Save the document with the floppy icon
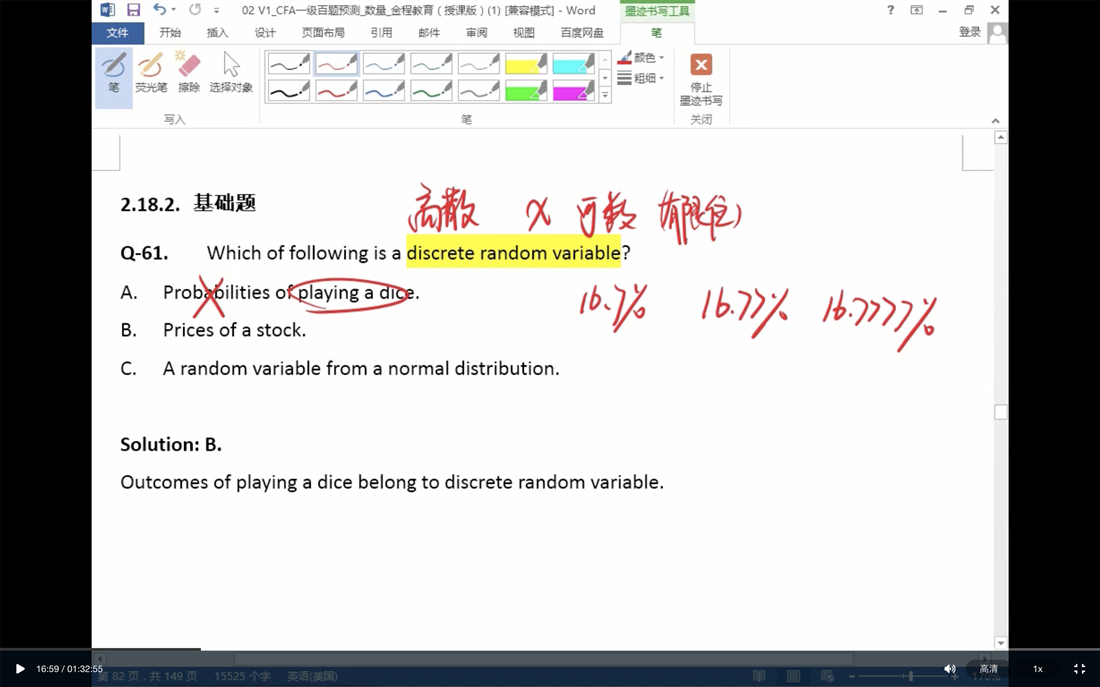 pos(133,10)
